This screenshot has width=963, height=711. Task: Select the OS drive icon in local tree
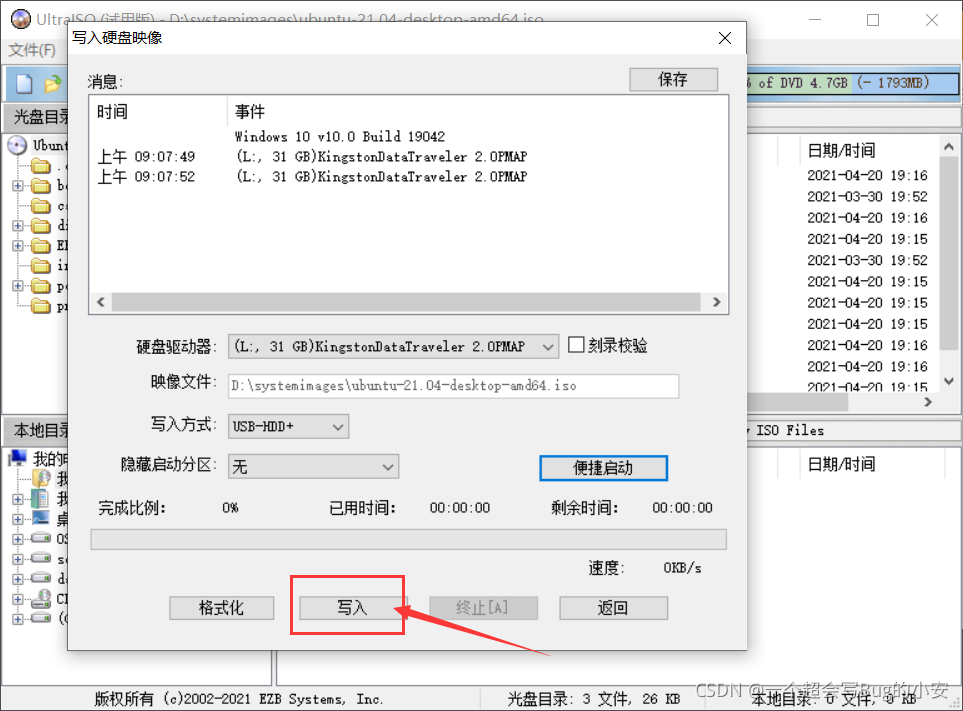[x=41, y=538]
